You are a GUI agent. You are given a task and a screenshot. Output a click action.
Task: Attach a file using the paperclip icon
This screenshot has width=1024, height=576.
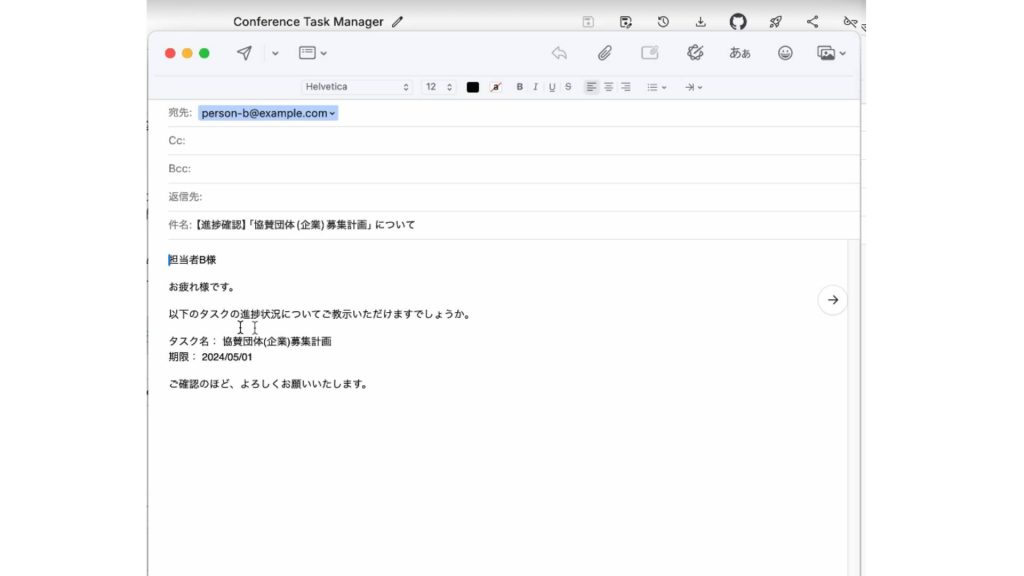click(605, 53)
